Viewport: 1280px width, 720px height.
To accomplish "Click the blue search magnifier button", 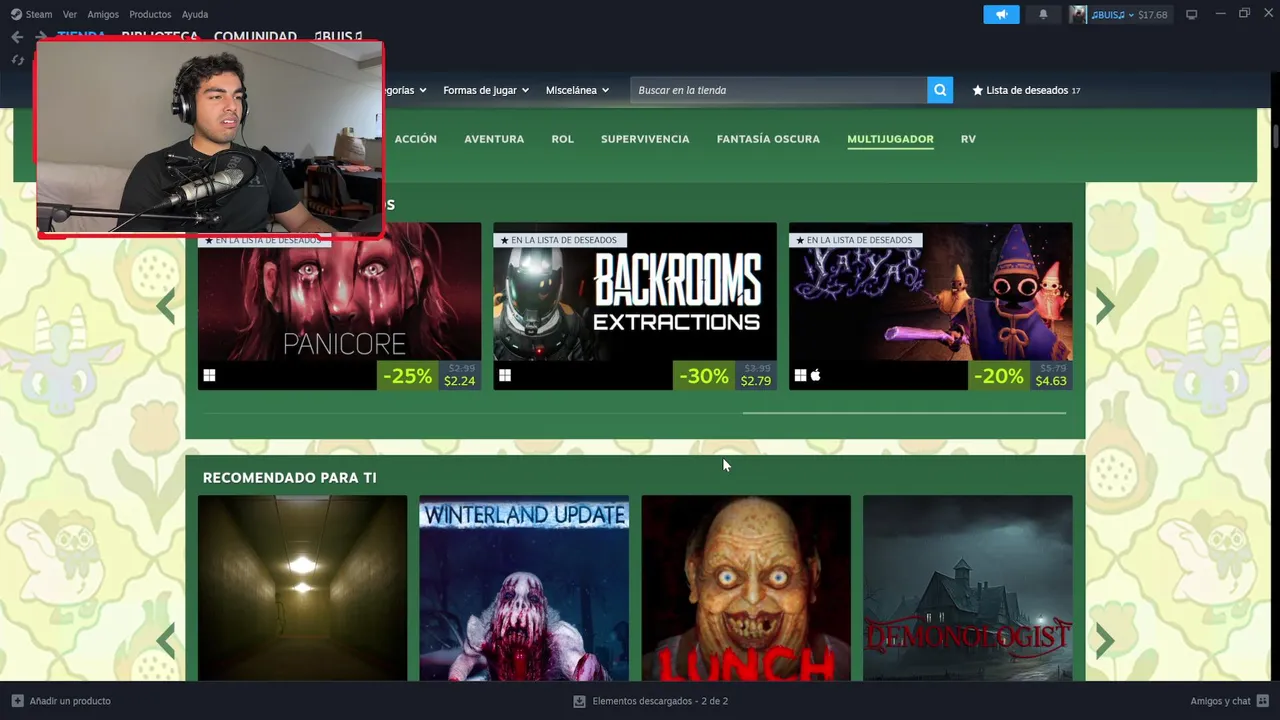I will [940, 90].
